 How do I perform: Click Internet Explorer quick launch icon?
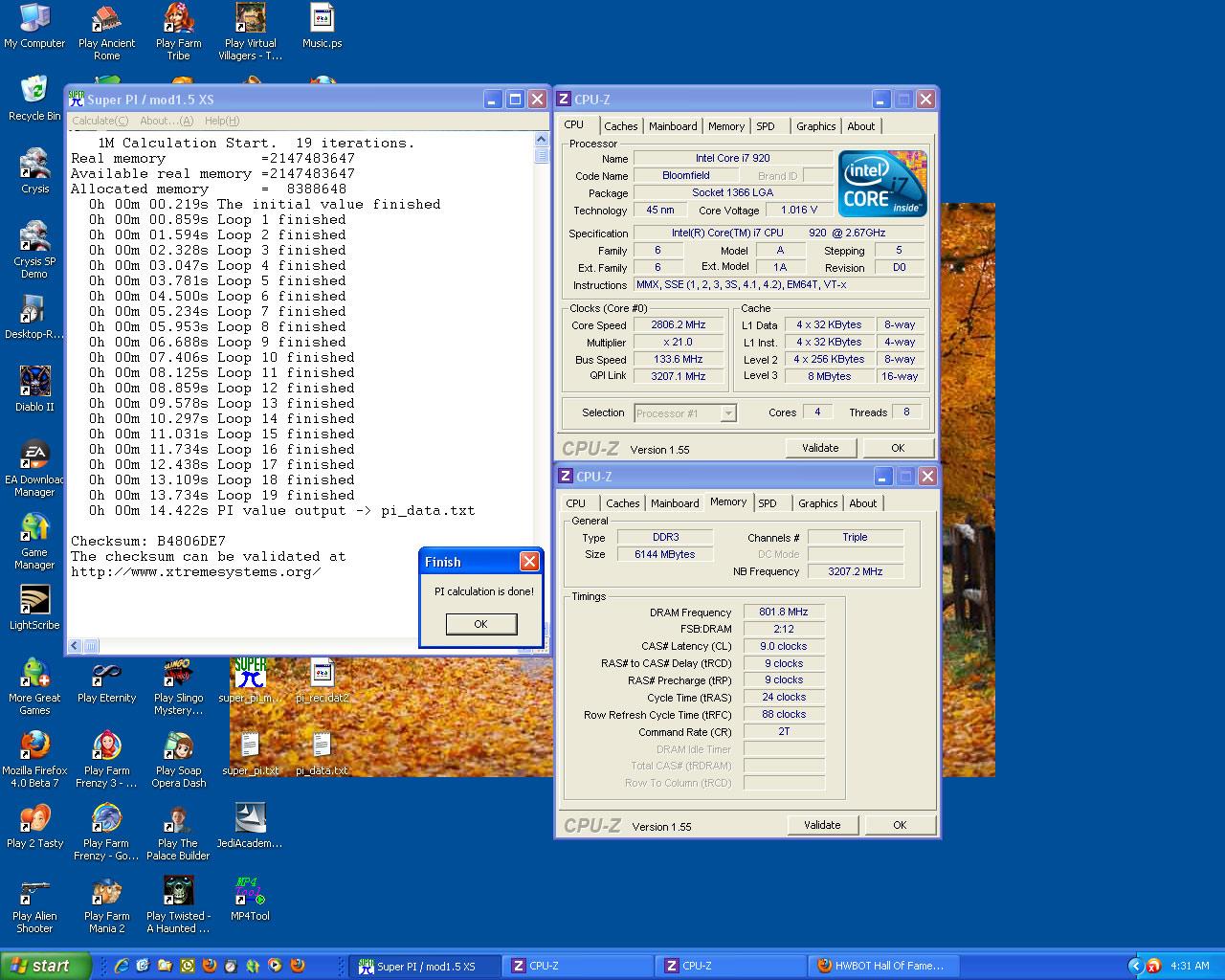click(x=122, y=966)
